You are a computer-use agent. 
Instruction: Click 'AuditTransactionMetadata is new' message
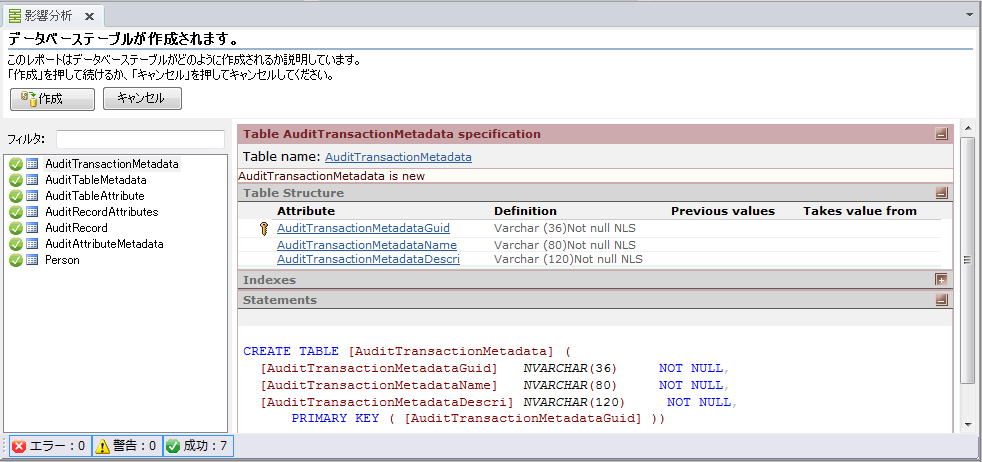pos(332,176)
